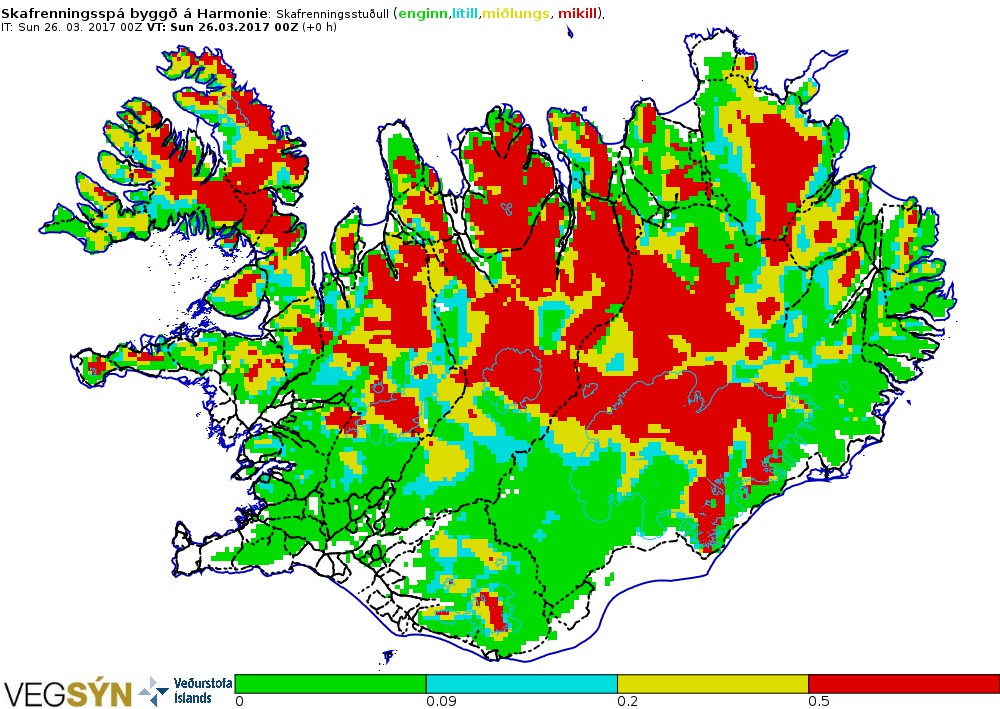Click the 'VT: Sun 26.03.2017 00Z' text
The height and width of the screenshot is (709, 1000).
tap(223, 27)
